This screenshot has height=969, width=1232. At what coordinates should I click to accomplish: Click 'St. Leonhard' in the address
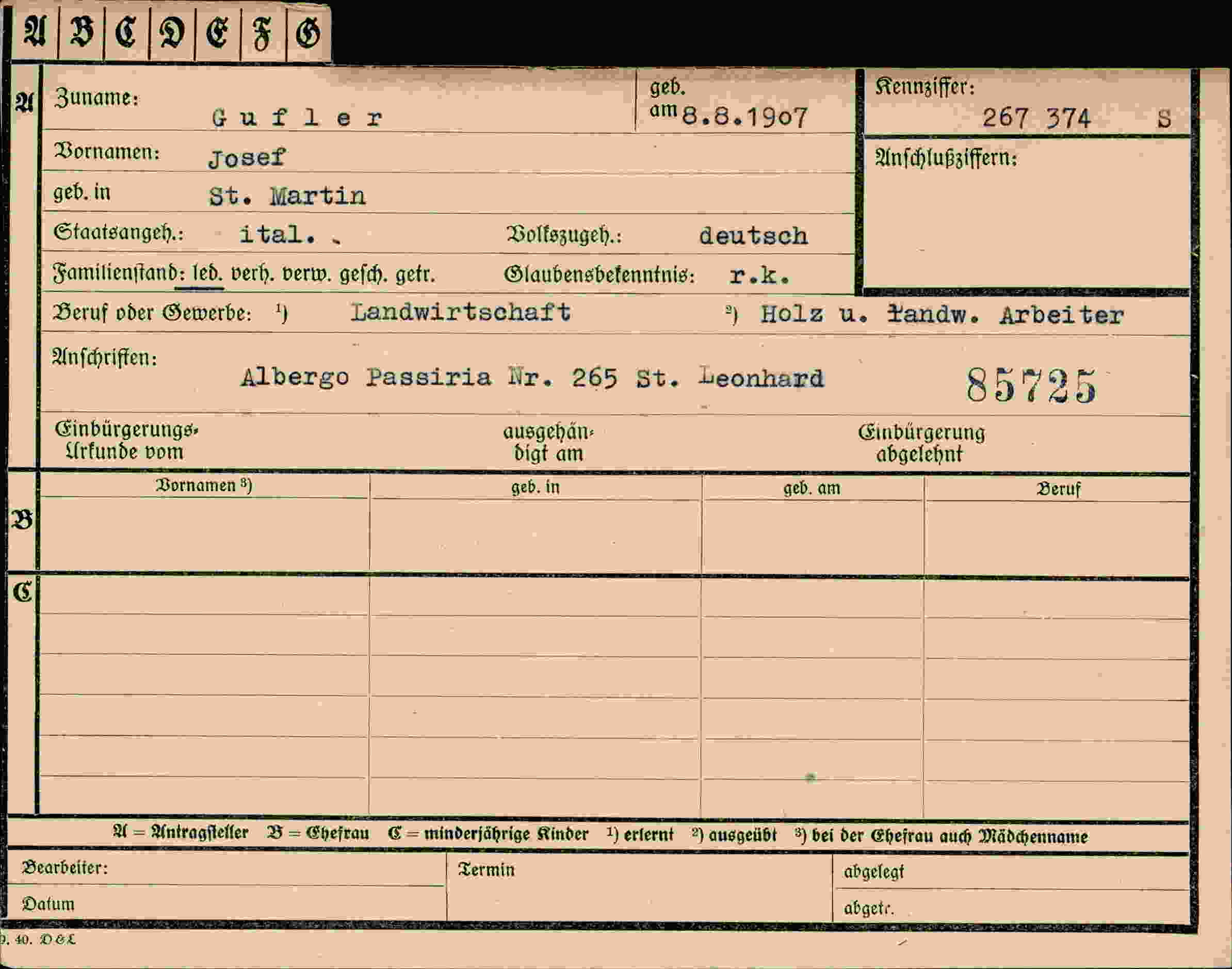tap(730, 378)
